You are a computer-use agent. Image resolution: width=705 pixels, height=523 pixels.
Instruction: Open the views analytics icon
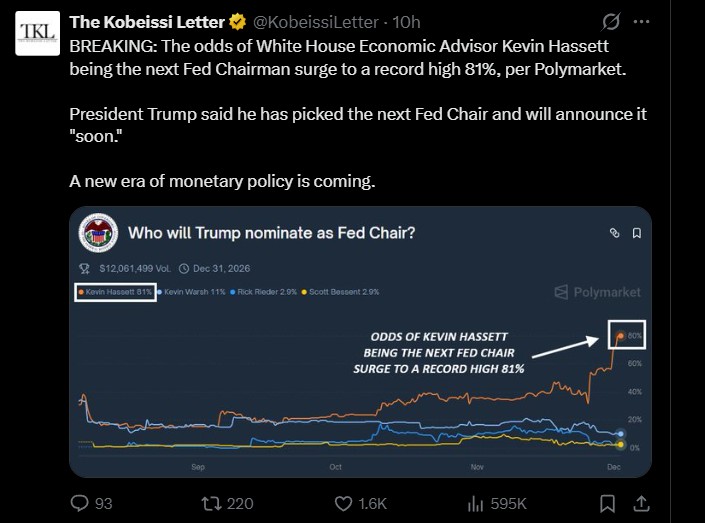tap(475, 503)
